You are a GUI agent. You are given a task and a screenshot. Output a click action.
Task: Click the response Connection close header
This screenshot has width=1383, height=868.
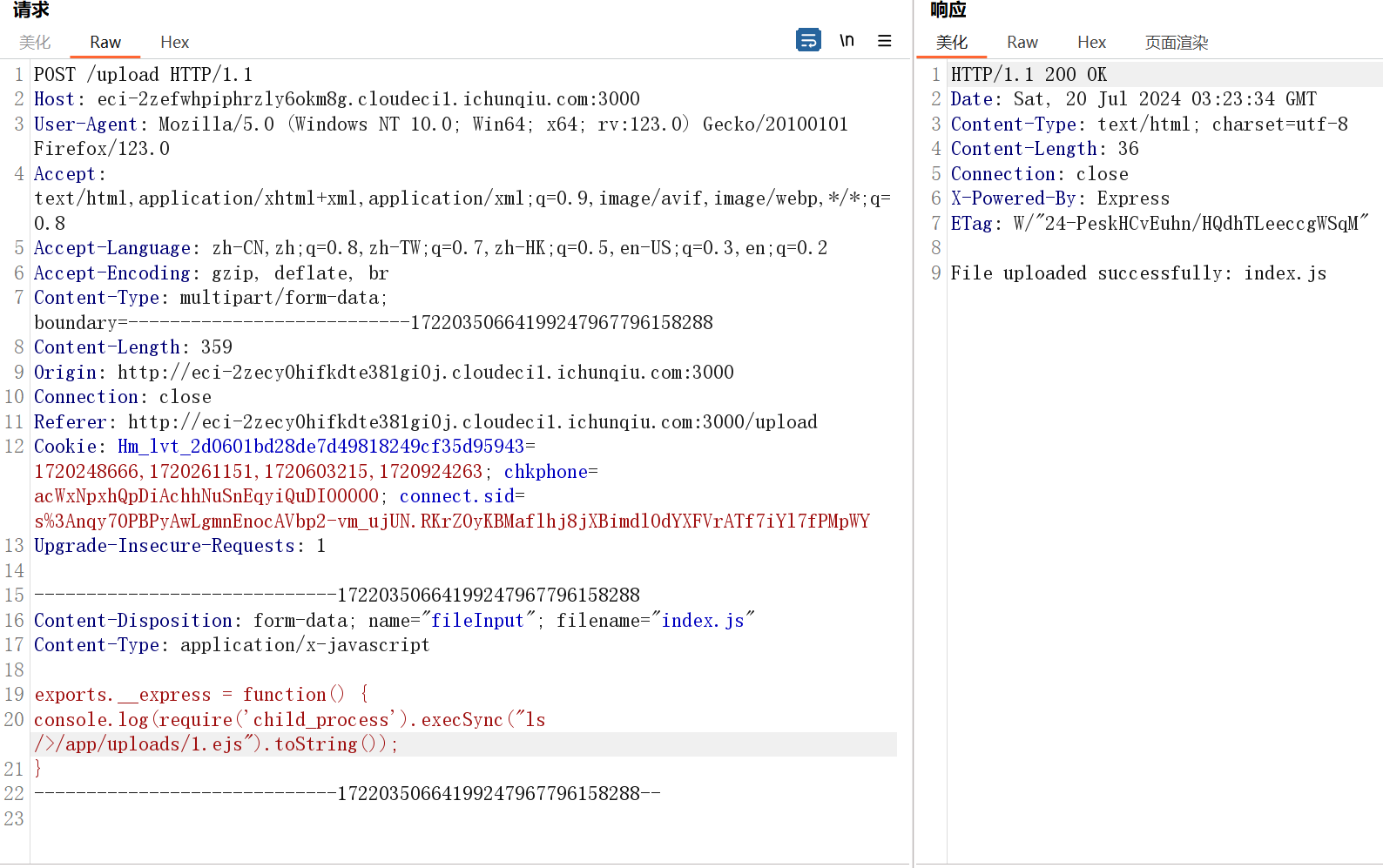[x=1039, y=174]
